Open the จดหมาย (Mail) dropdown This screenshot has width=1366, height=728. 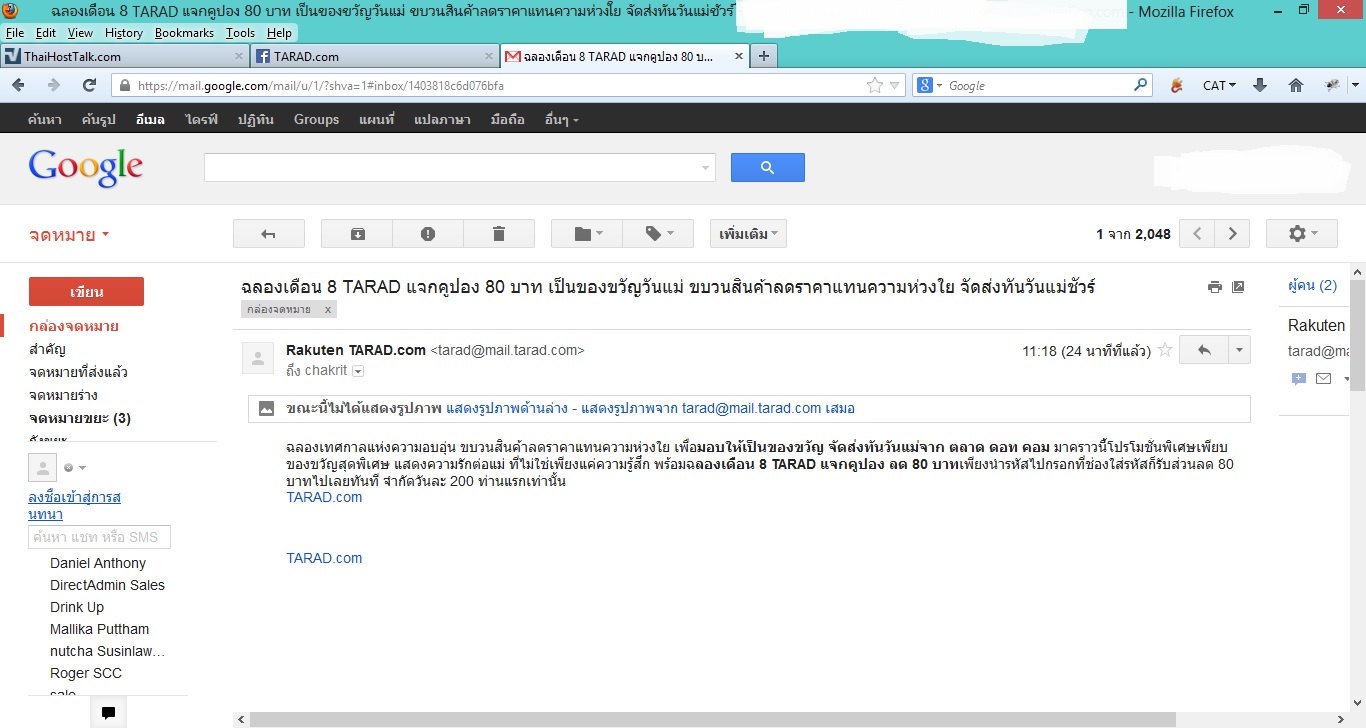click(x=68, y=235)
